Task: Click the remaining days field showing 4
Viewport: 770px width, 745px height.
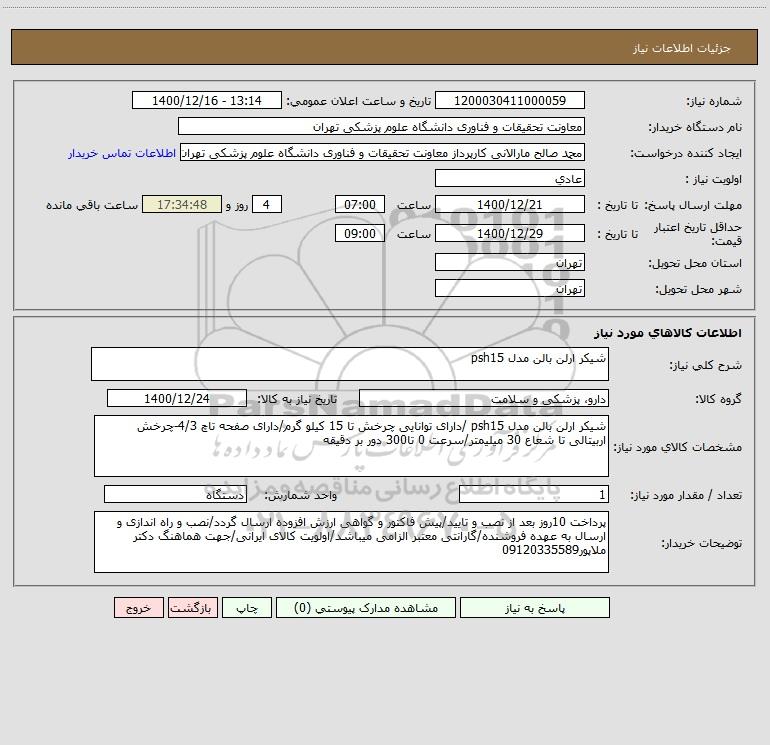Action: tap(267, 204)
